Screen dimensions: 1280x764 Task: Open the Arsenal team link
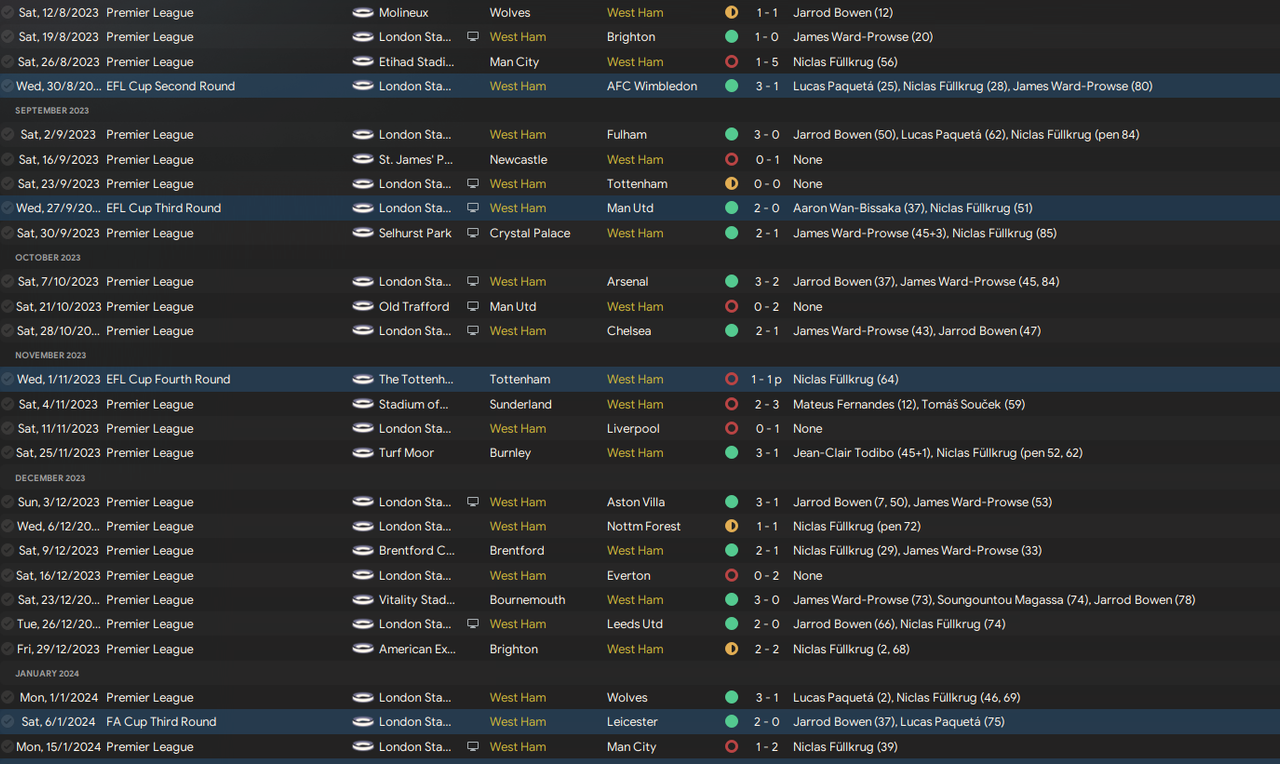click(628, 282)
